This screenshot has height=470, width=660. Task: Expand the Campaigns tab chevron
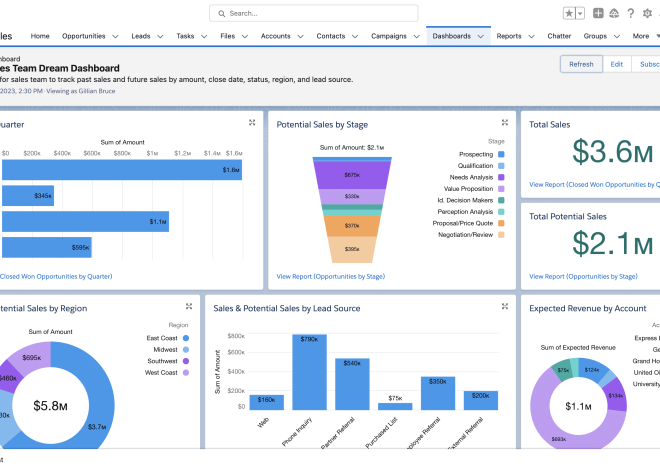(417, 37)
